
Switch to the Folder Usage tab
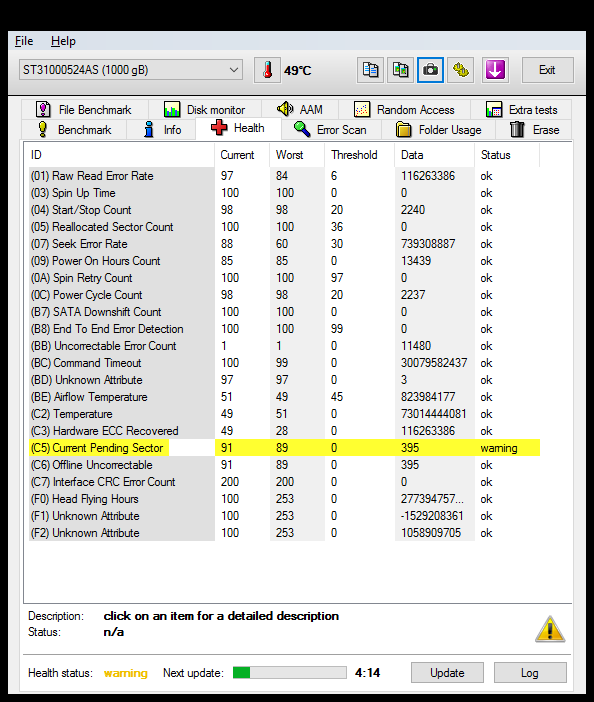click(439, 130)
